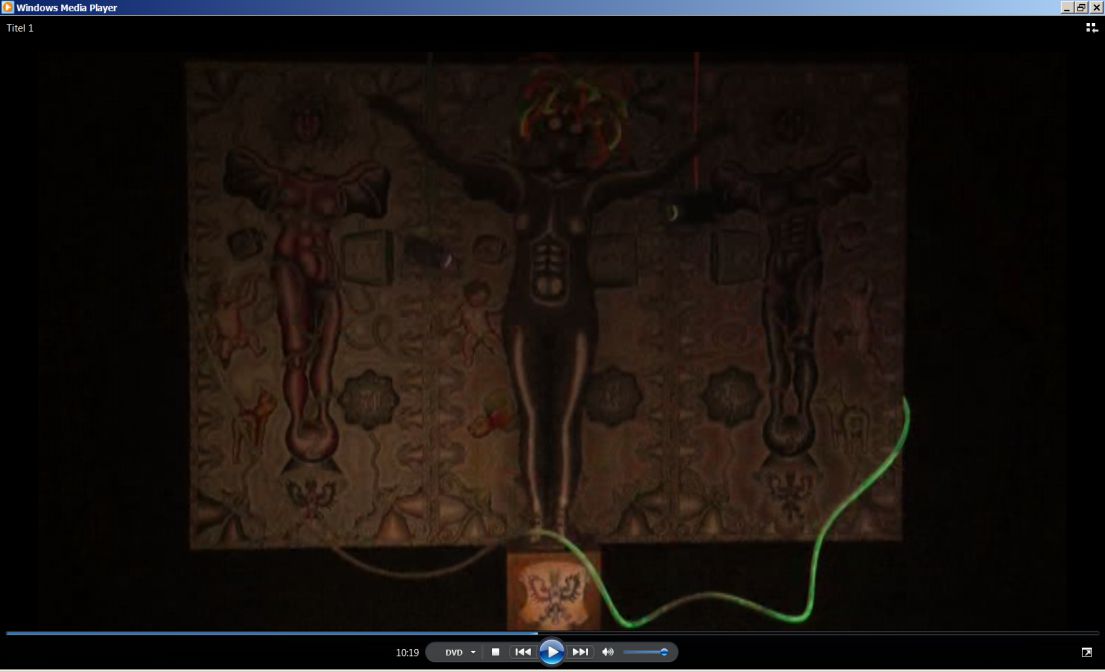Click the Titel 1 label
Screen dimensions: 1105x672
click(20, 28)
